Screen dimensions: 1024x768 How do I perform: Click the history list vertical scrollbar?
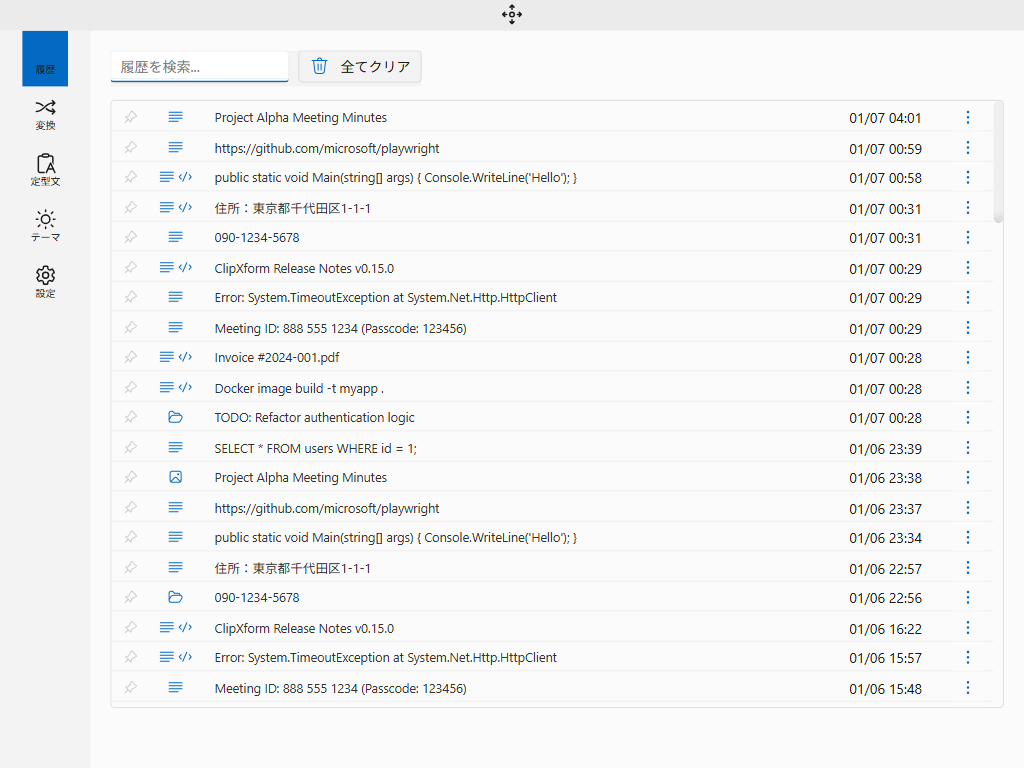coord(998,162)
